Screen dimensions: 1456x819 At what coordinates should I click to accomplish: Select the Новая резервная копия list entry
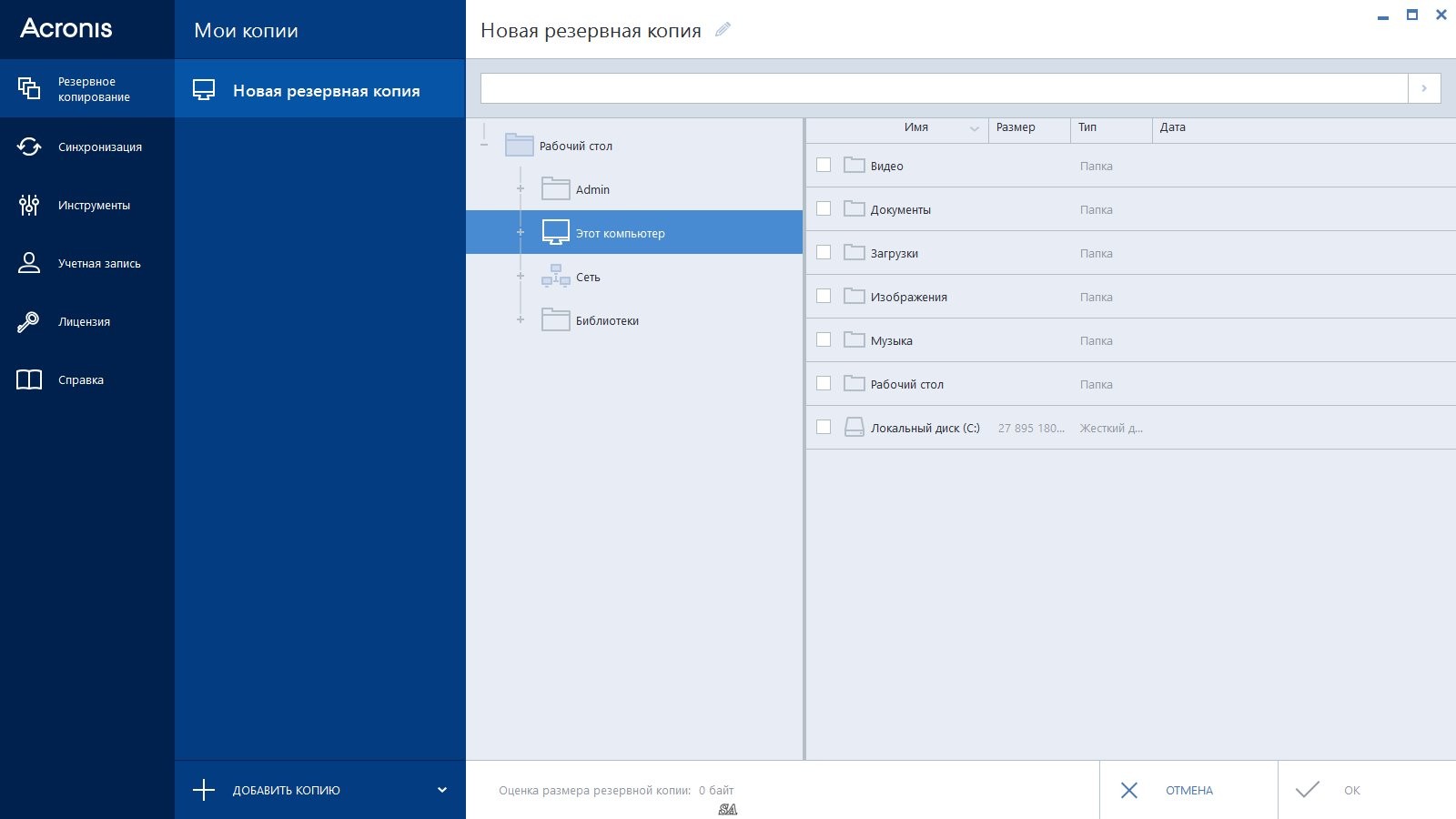coord(320,90)
